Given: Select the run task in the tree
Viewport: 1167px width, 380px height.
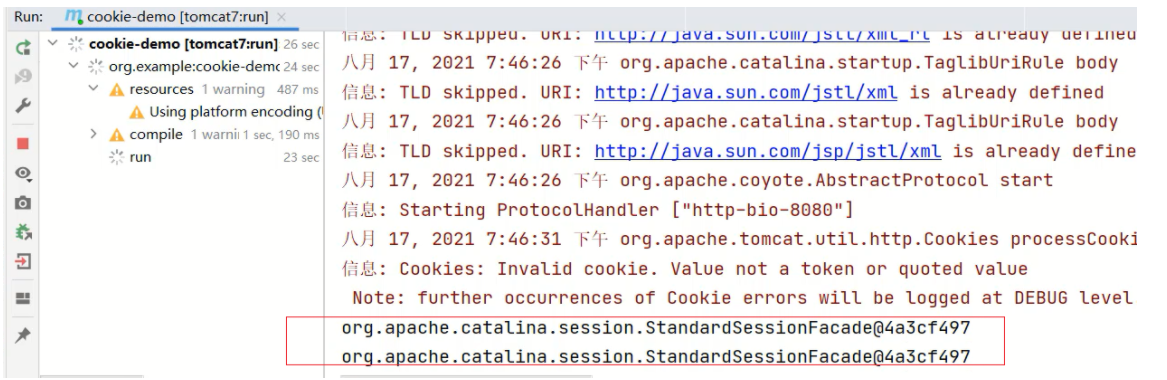Looking at the screenshot, I should point(141,157).
